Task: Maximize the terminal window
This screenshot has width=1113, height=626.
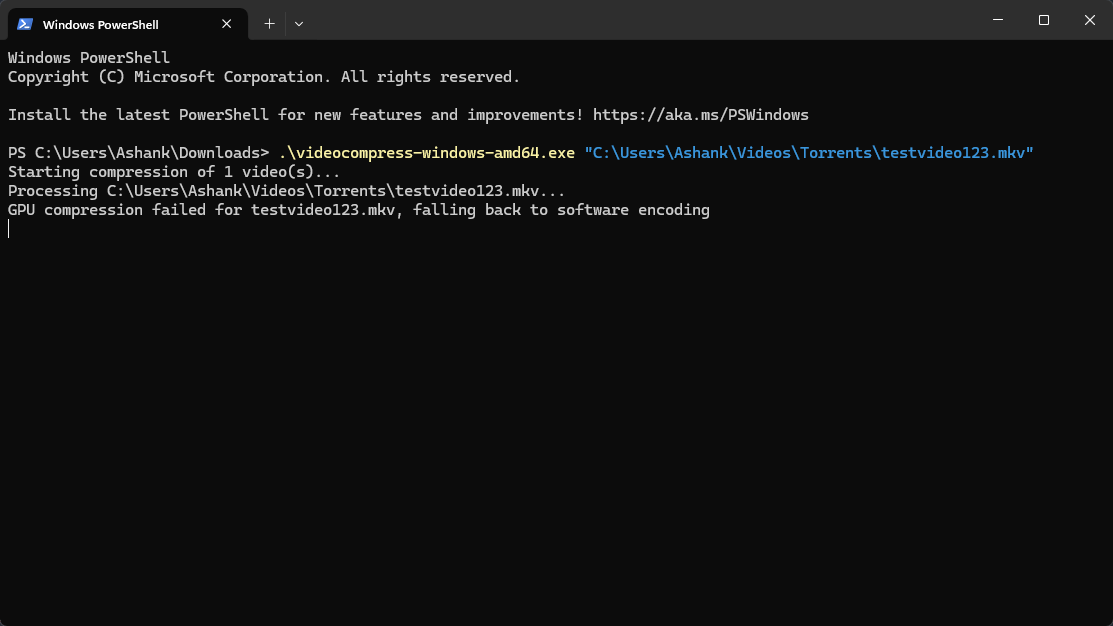Action: pyautogui.click(x=1044, y=20)
